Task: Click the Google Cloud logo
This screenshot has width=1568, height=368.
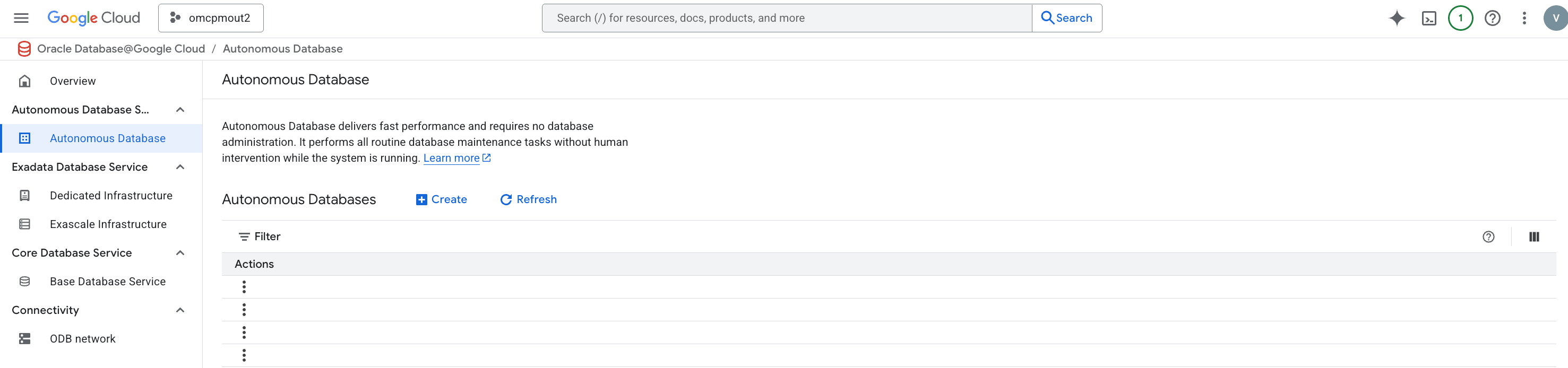Action: 94,18
